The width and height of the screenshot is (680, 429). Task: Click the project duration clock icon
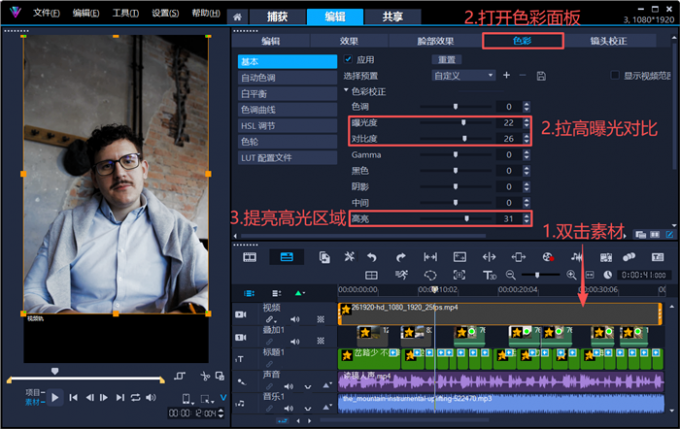tap(608, 275)
